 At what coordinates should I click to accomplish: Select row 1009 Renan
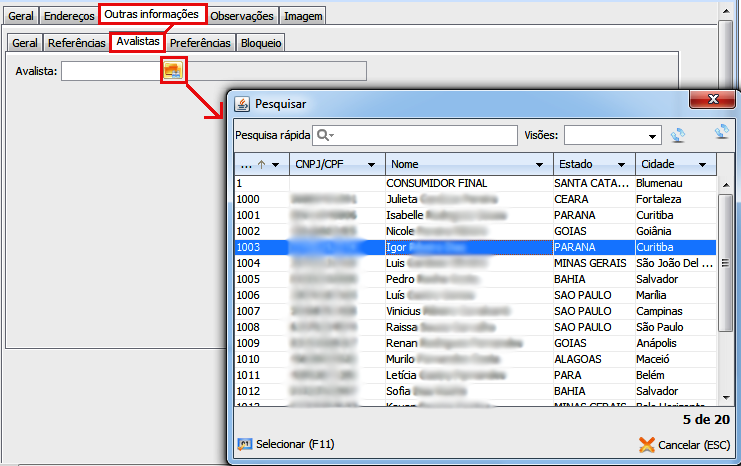[475, 344]
